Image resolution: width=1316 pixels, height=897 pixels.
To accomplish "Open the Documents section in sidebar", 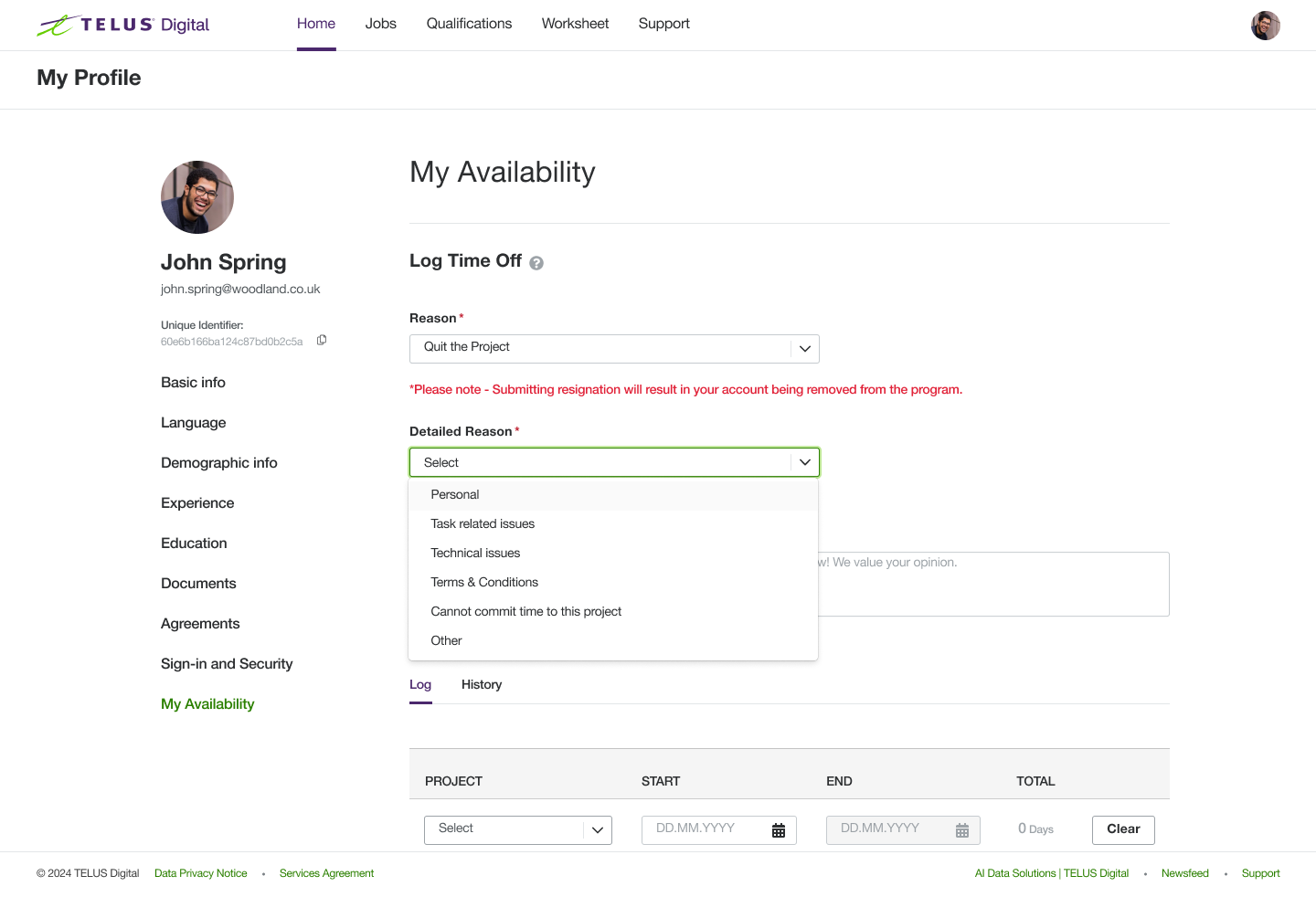I will click(x=198, y=583).
